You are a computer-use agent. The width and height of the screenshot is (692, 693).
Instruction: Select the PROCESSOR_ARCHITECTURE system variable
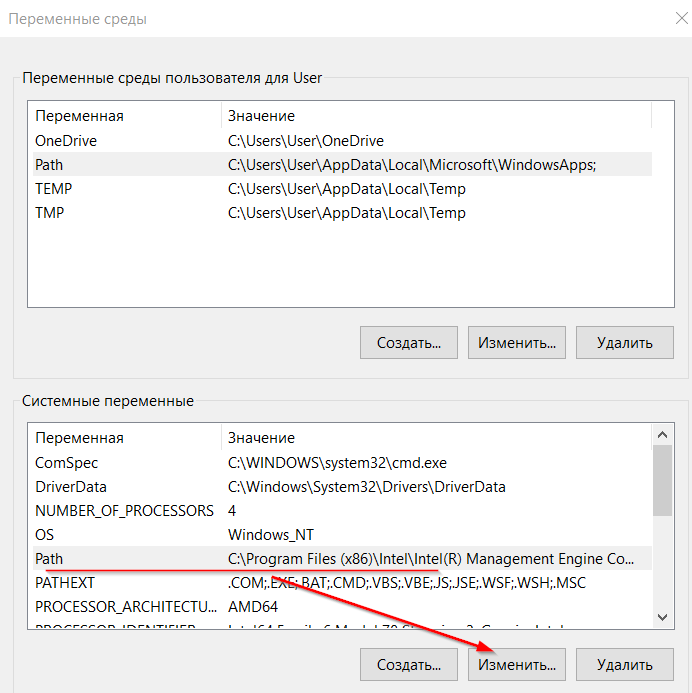126,606
